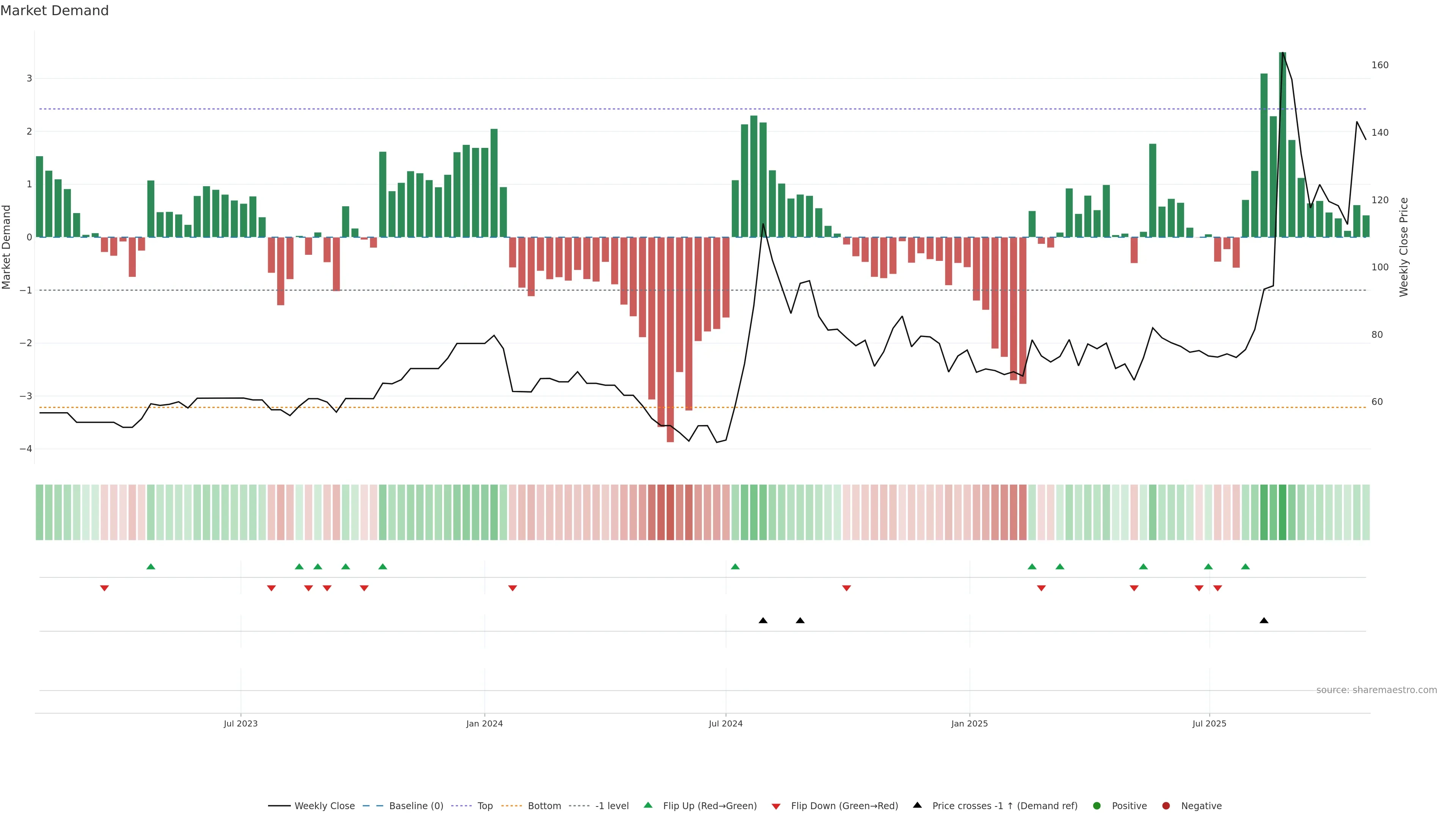Click the darkest green heatmap cell
Screen dimensions: 1456x819
point(1282,512)
